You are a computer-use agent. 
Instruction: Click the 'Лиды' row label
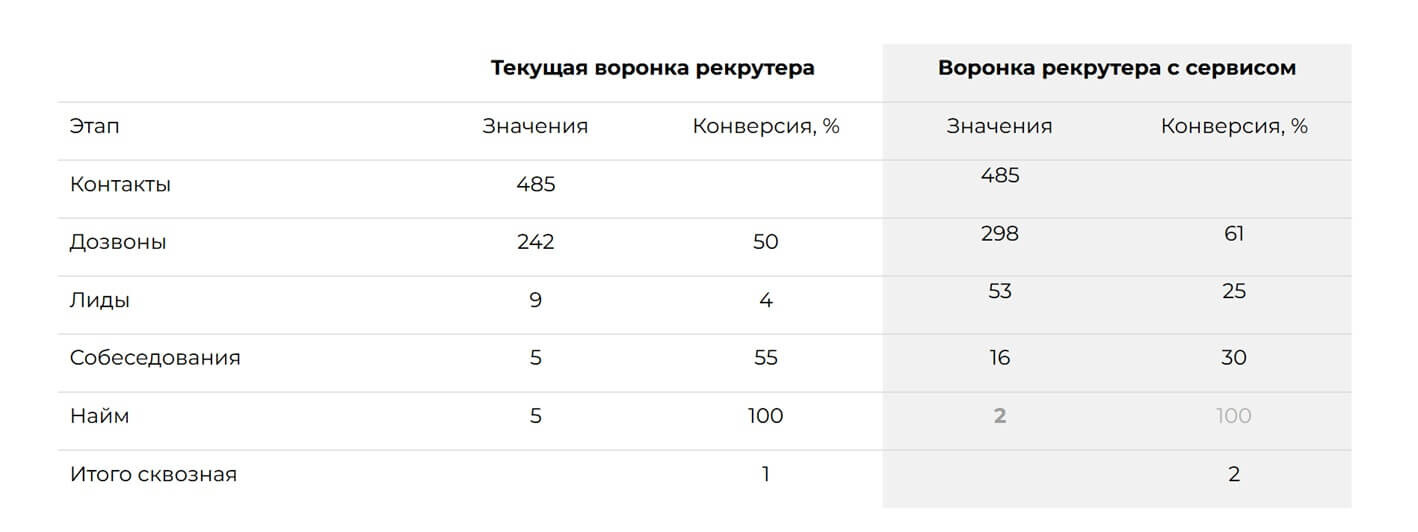coord(99,300)
